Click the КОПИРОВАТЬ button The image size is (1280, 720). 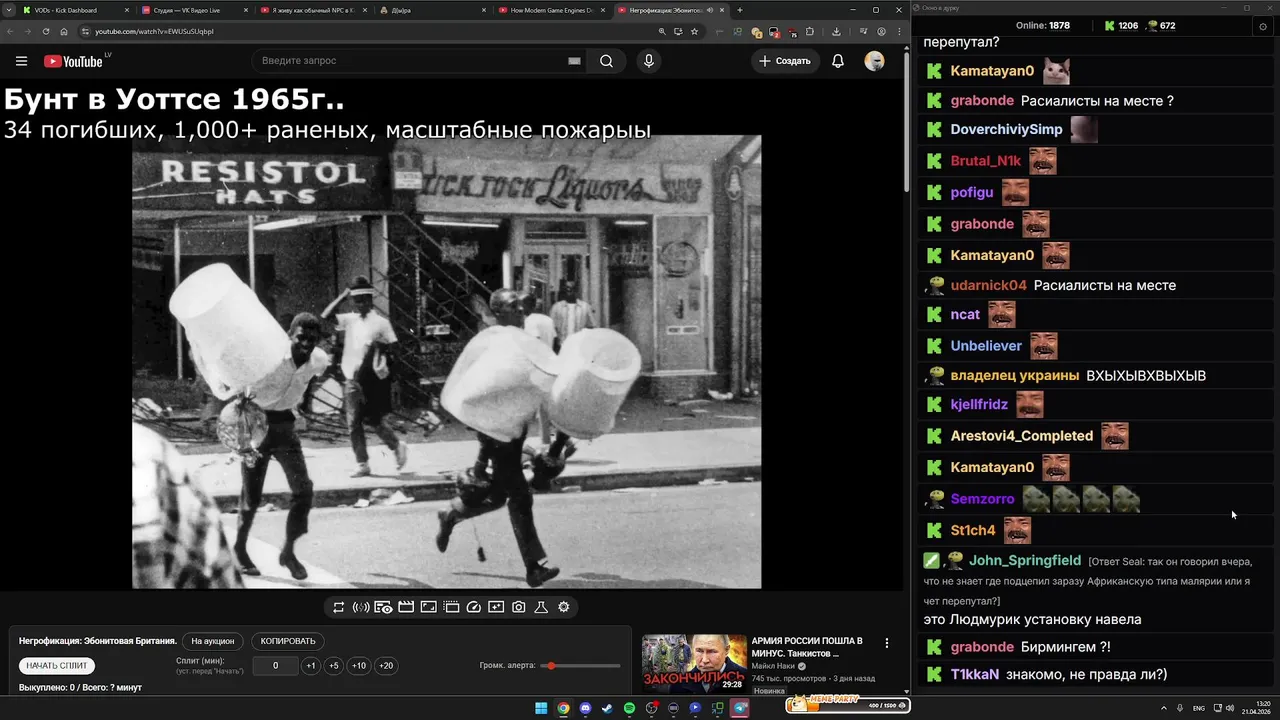pyautogui.click(x=288, y=641)
